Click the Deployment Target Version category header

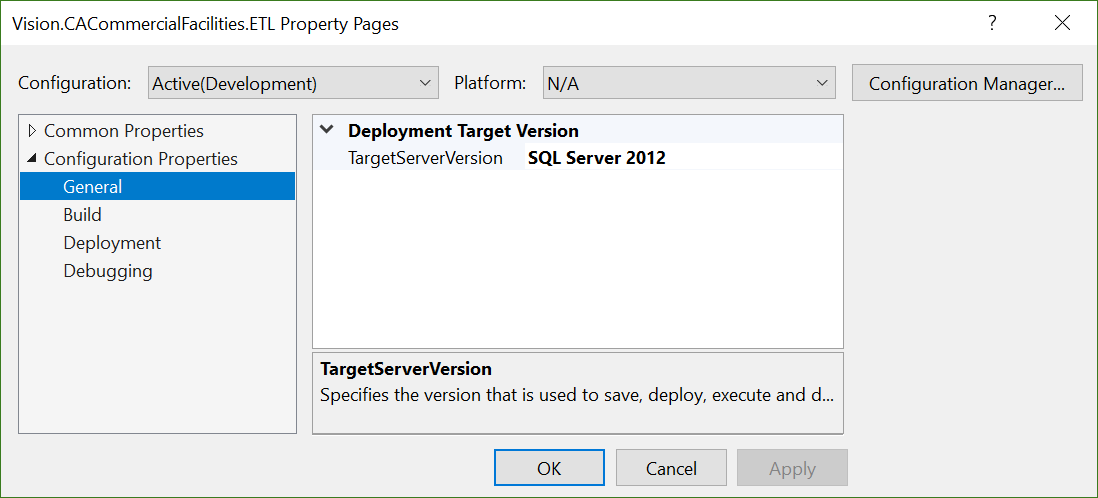coord(463,131)
